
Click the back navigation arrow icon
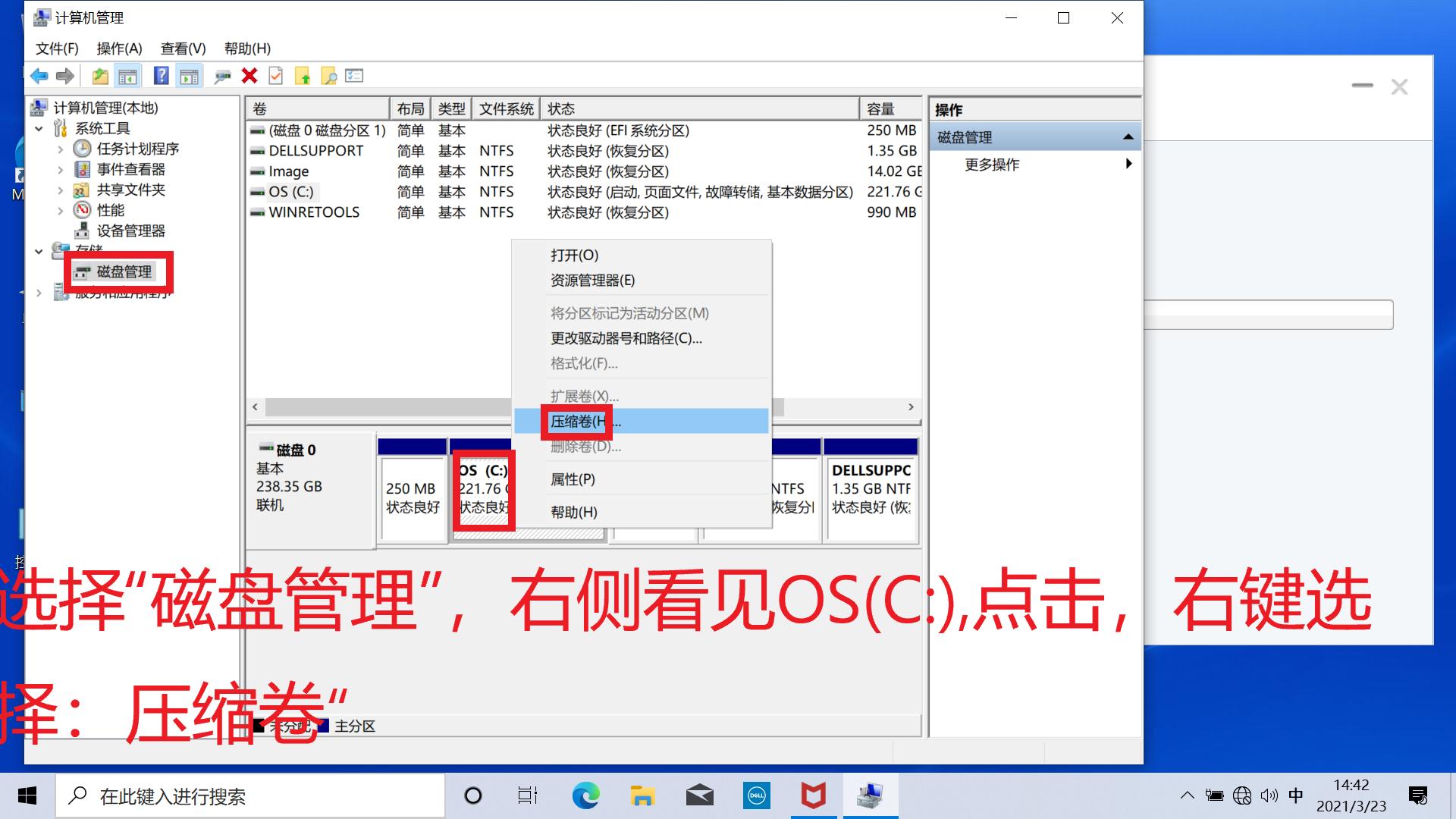point(38,75)
